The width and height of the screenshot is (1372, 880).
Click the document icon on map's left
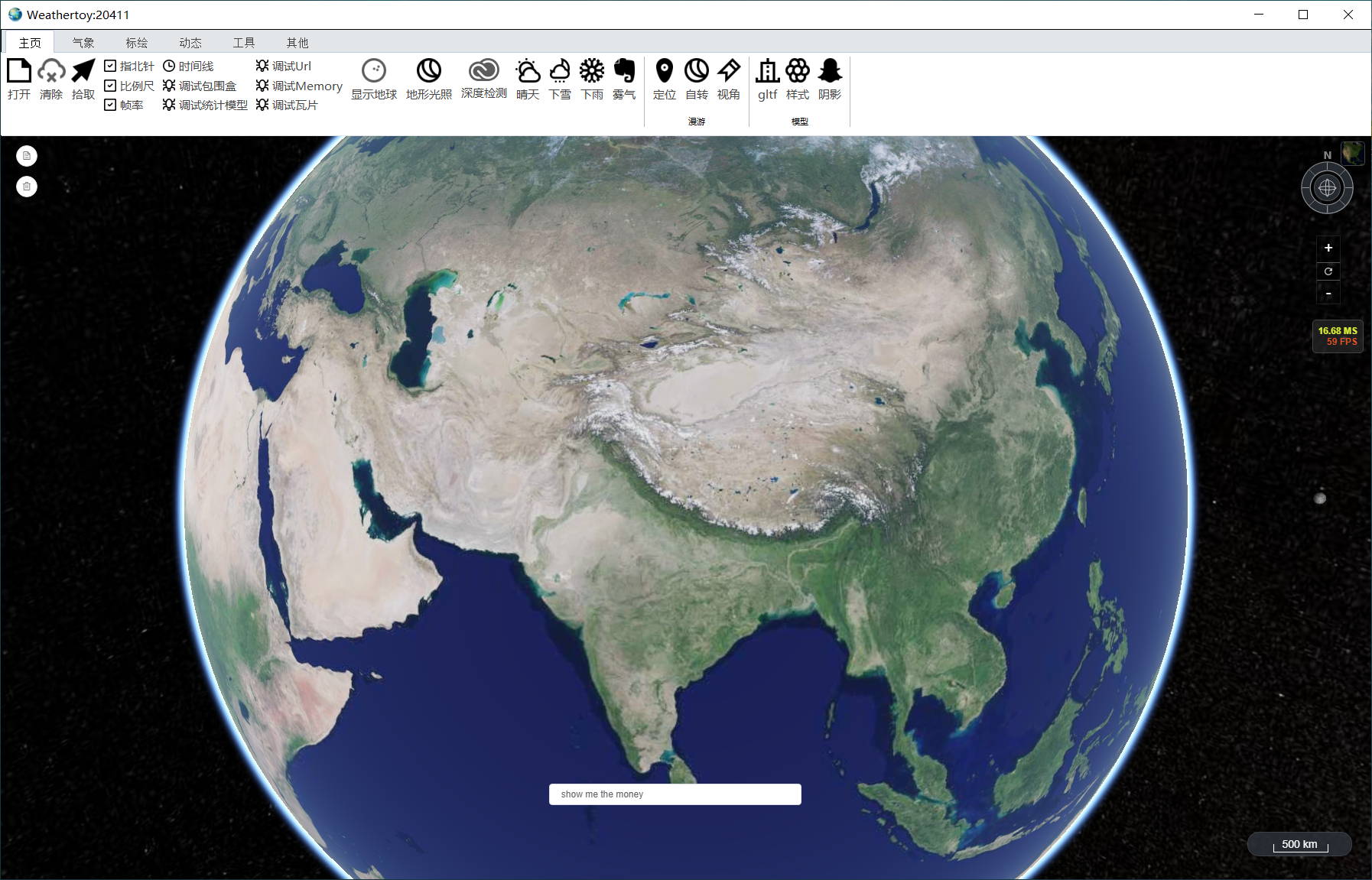(27, 156)
